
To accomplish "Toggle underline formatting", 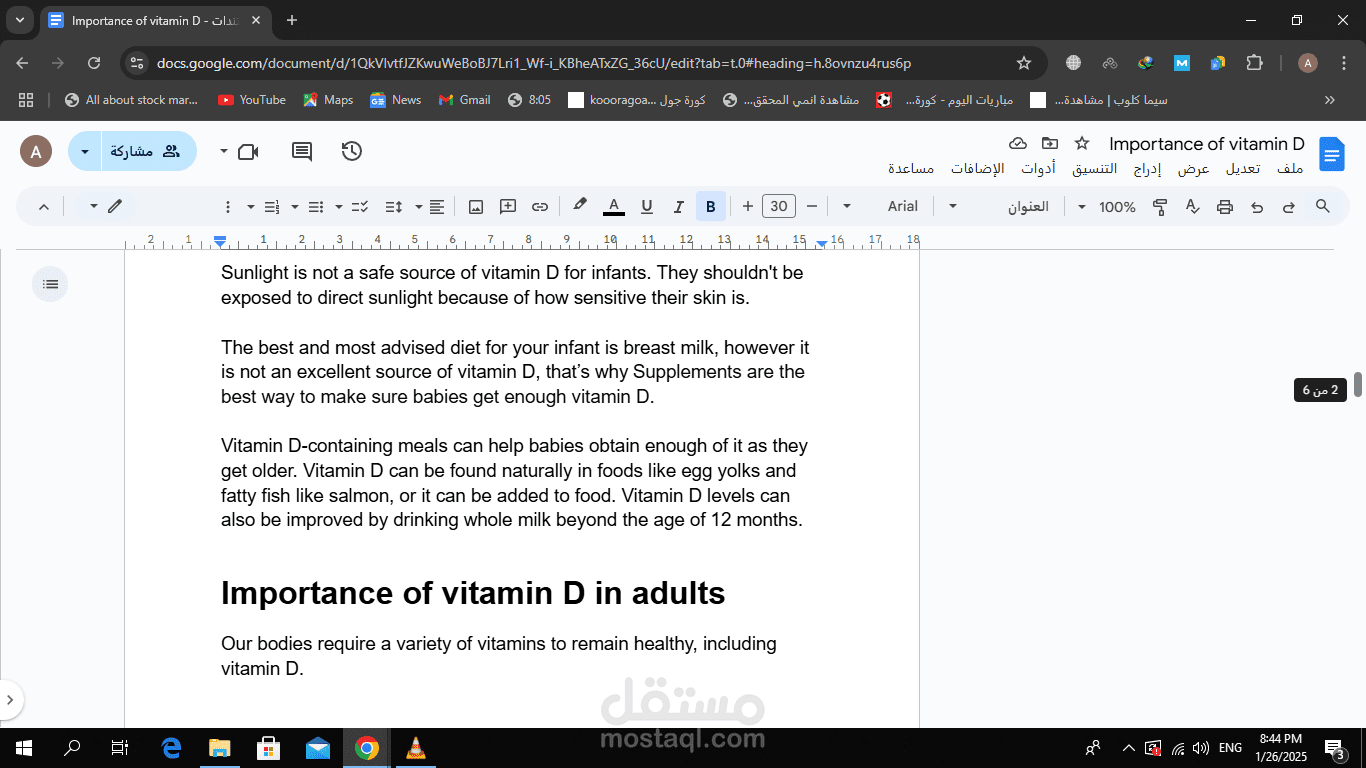I will [646, 207].
